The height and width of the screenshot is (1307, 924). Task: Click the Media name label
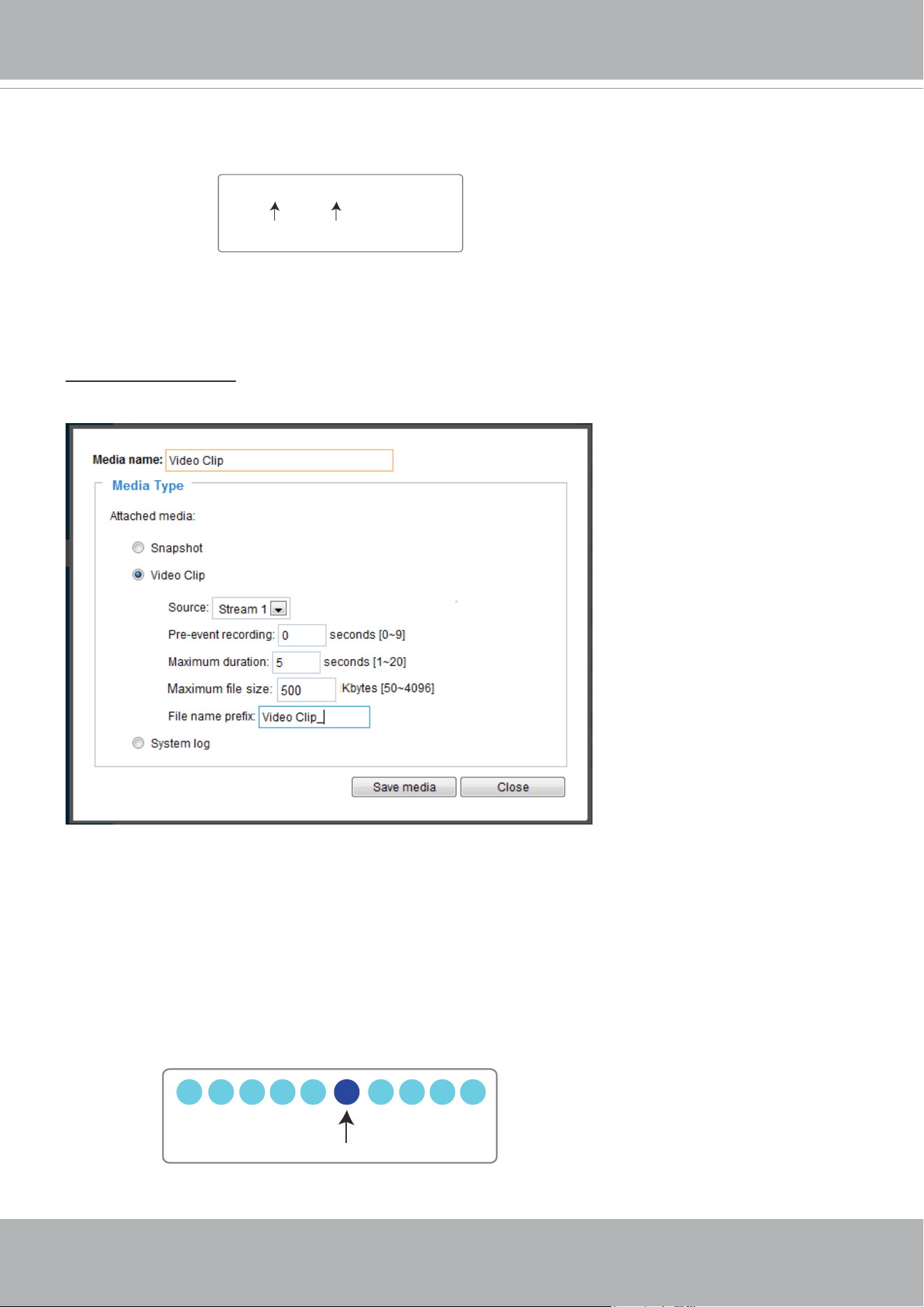click(128, 459)
